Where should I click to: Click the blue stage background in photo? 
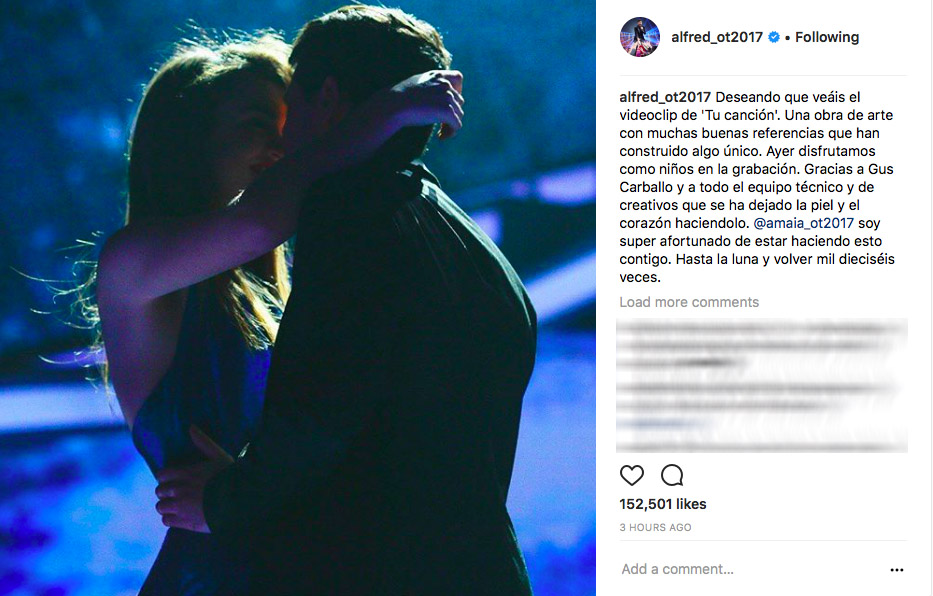[x=60, y=119]
